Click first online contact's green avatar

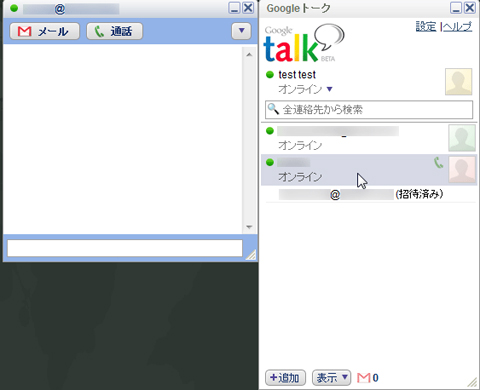point(462,138)
